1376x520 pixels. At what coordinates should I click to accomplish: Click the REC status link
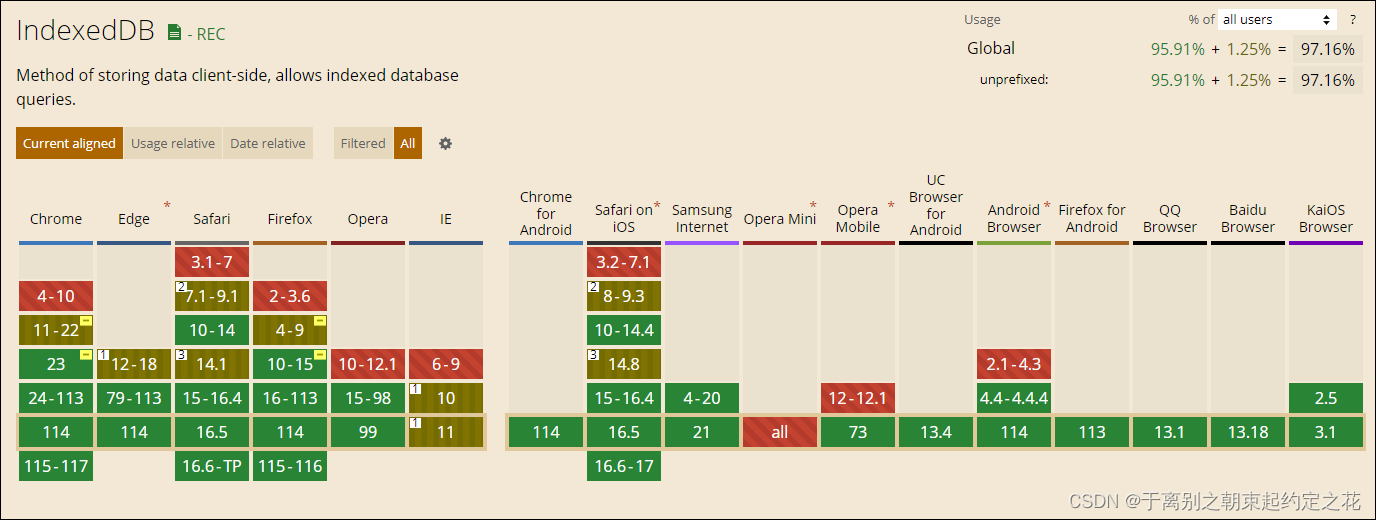[210, 34]
